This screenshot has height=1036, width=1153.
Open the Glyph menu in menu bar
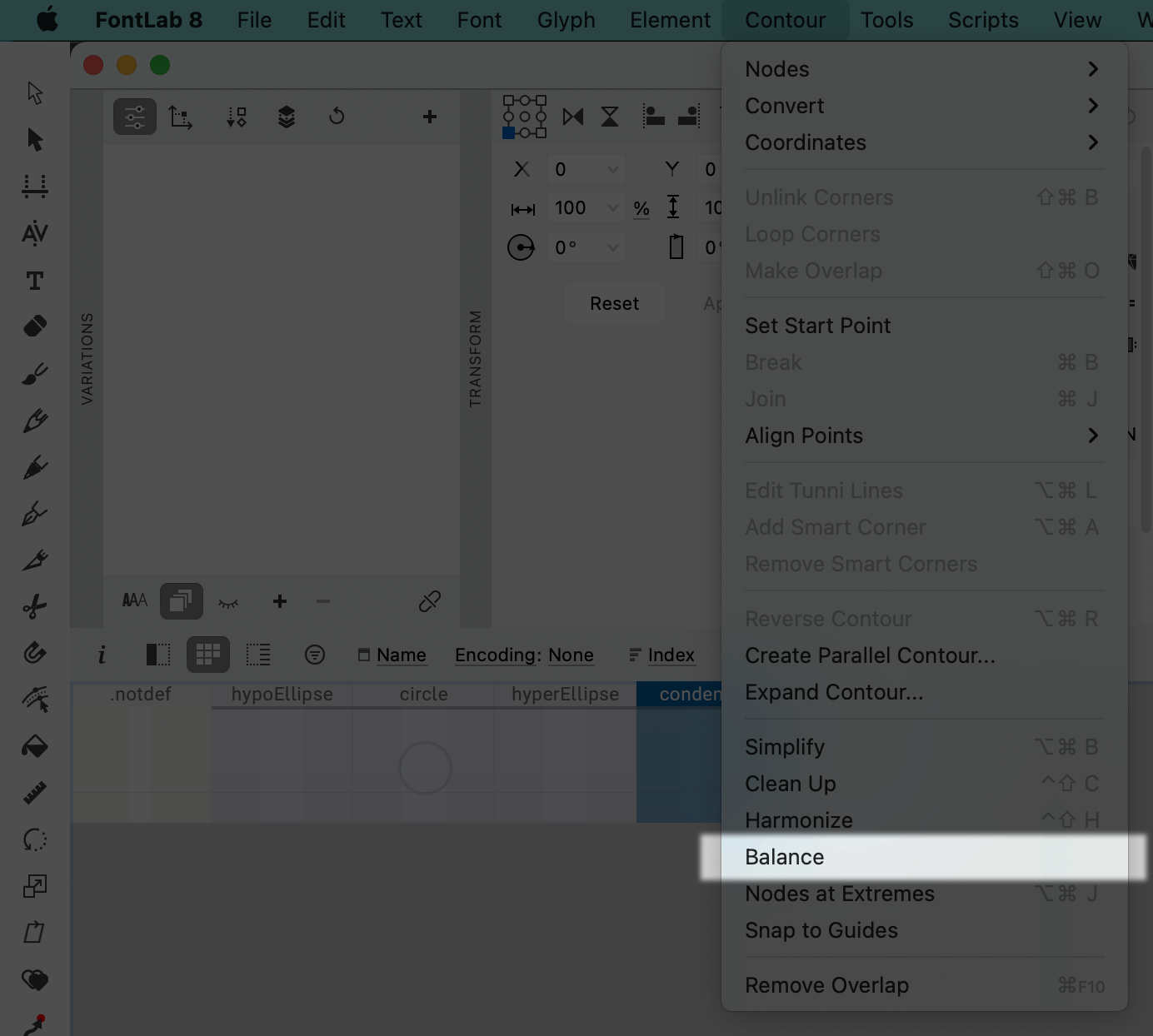click(566, 20)
